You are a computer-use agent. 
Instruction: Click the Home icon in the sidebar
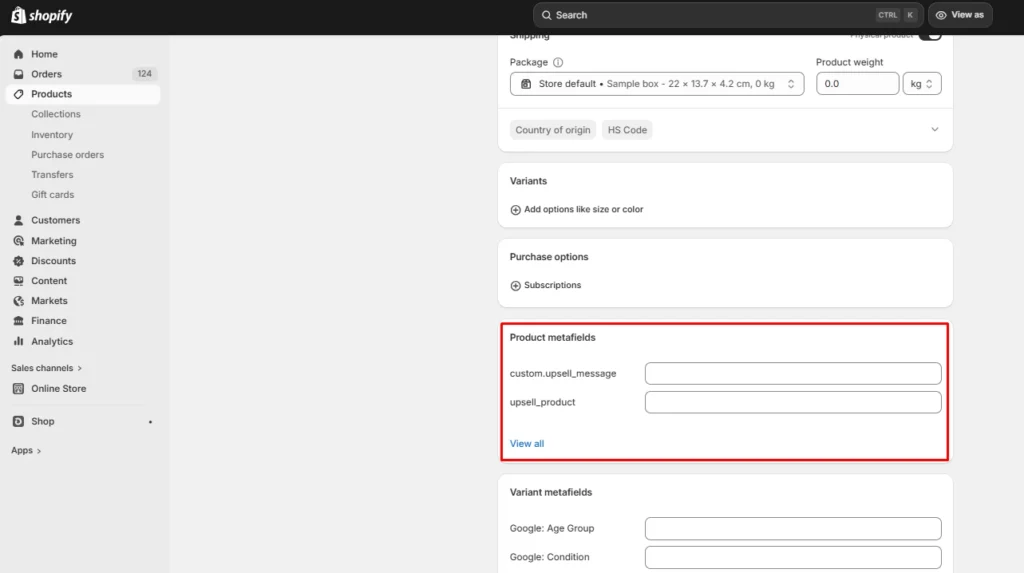point(19,54)
